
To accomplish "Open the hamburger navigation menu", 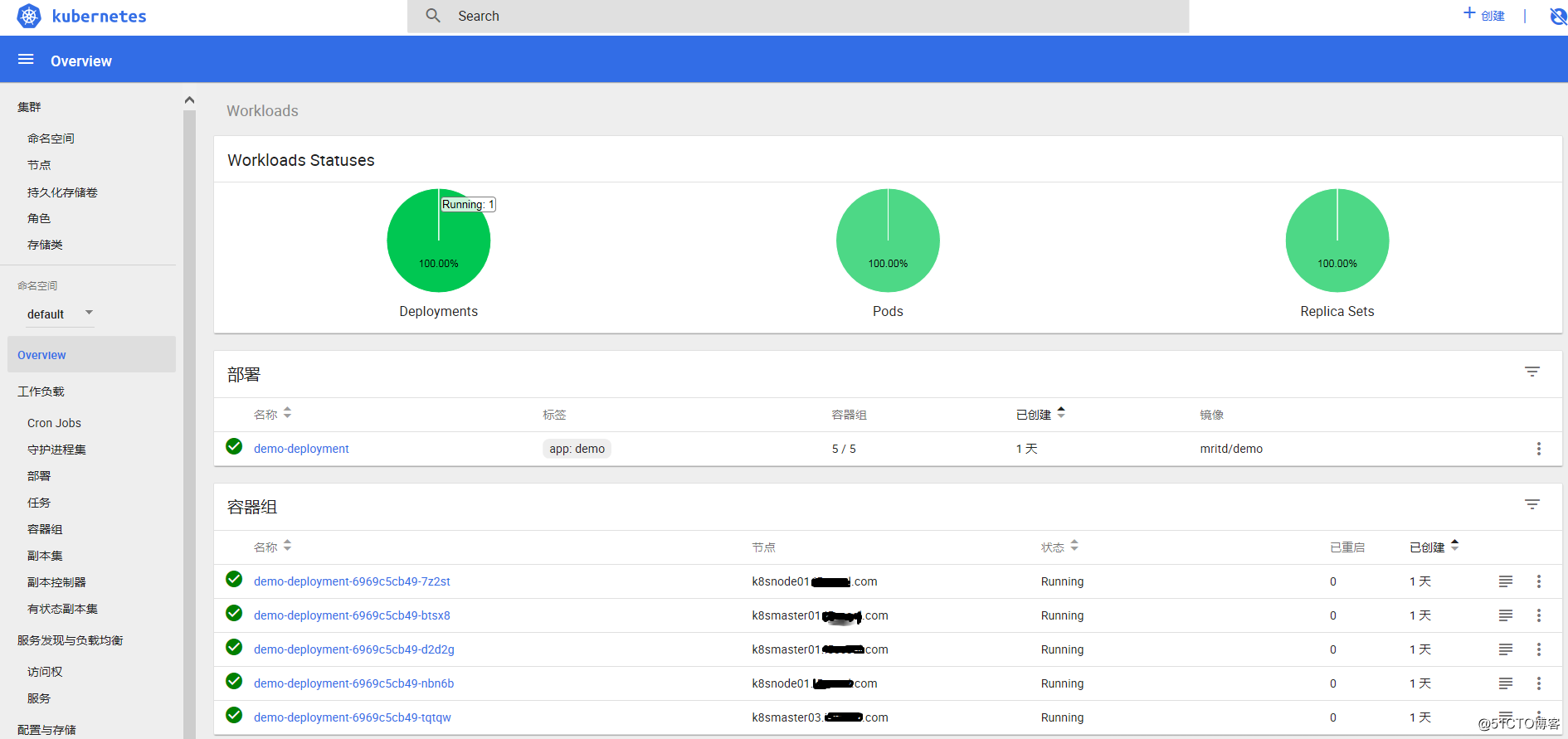I will click(x=26, y=60).
